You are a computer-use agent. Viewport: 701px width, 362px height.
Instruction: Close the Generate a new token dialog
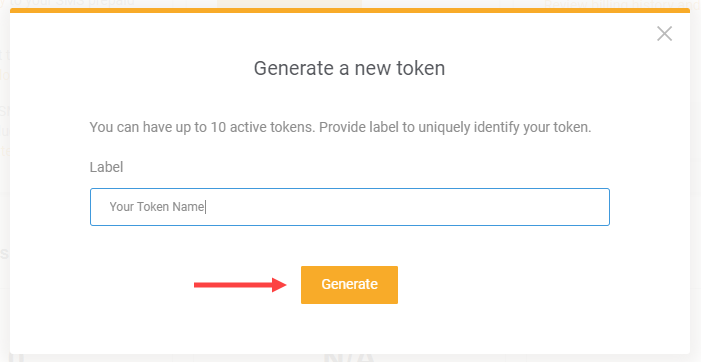click(664, 34)
